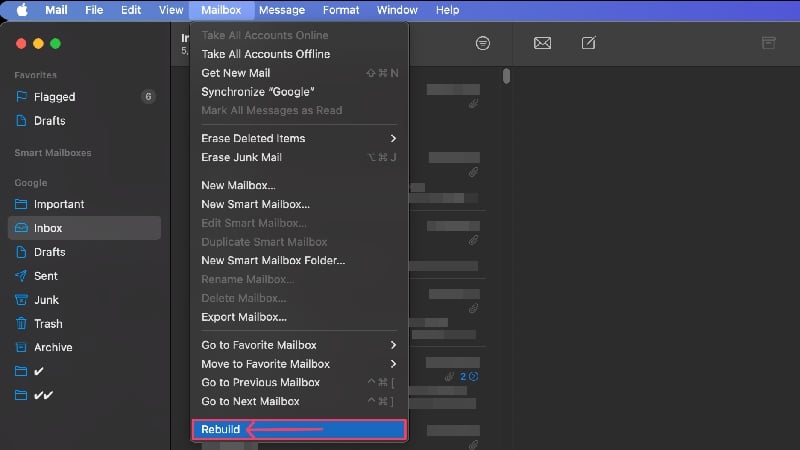Click the filter messages icon in toolbar

point(483,43)
